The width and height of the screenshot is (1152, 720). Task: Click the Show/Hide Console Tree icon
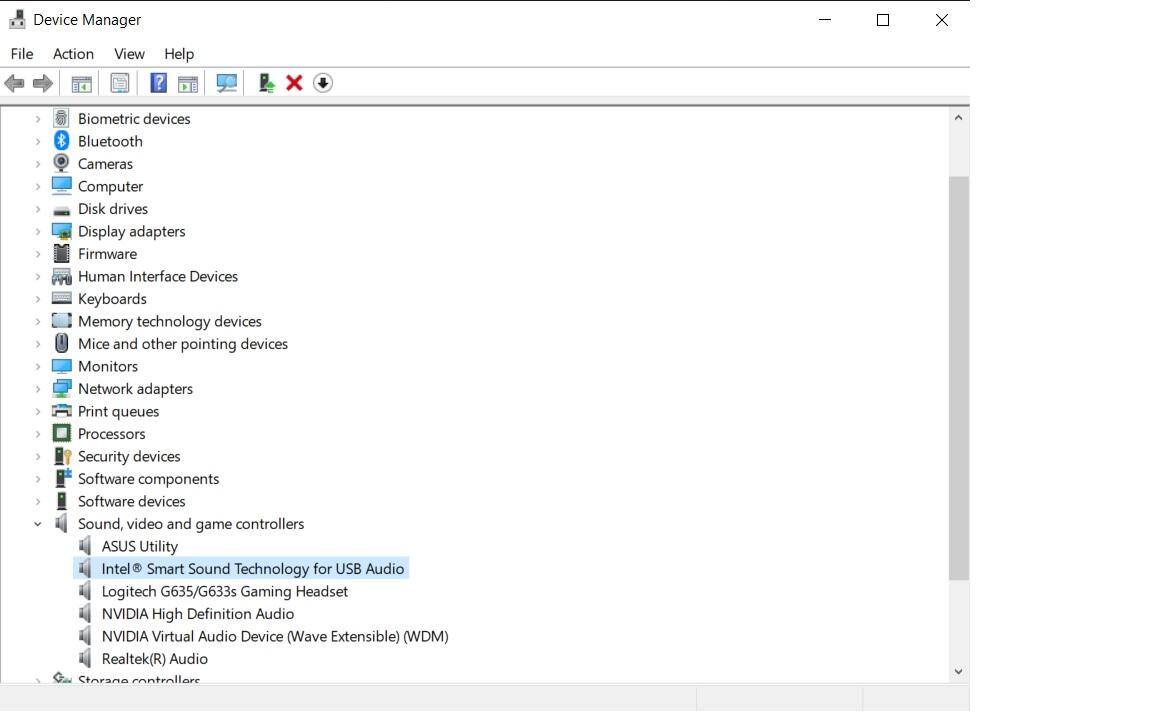click(x=82, y=83)
